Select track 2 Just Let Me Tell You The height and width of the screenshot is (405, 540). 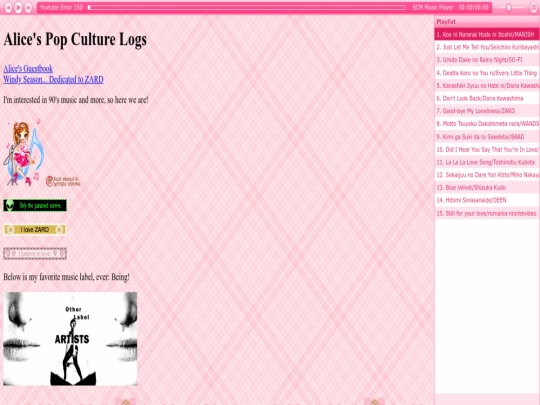coord(487,47)
